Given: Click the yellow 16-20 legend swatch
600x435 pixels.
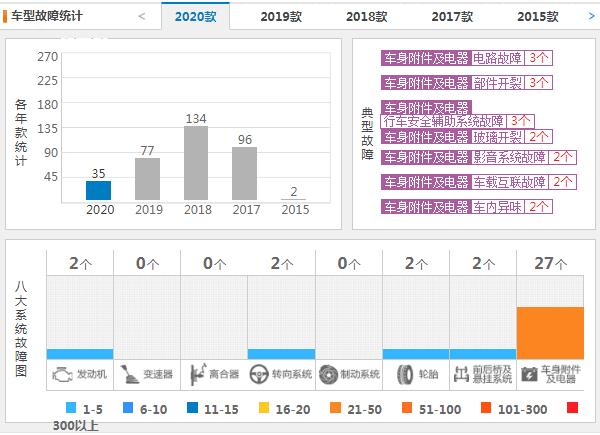Looking at the screenshot, I should pos(264,407).
